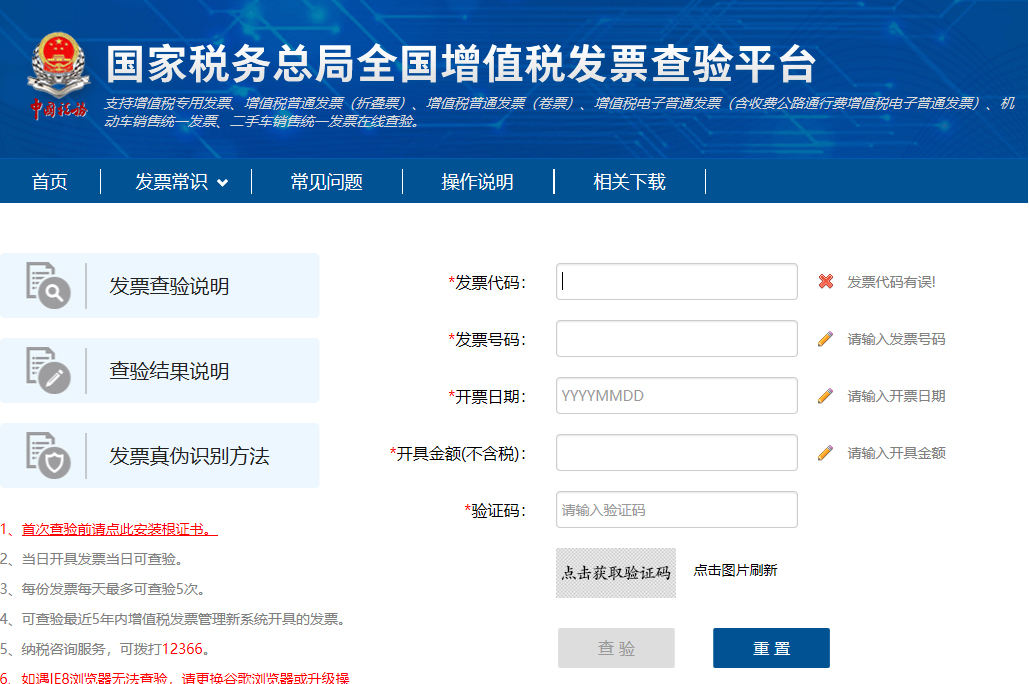This screenshot has width=1029, height=684.
Task: Focus the 发票代码 input field
Action: (677, 282)
